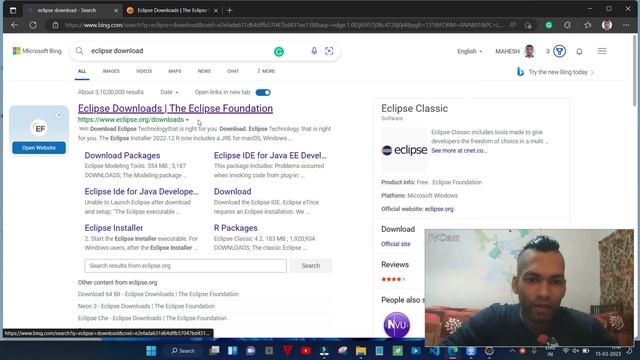
Task: Open the Windows Start menu
Action: tap(151, 351)
